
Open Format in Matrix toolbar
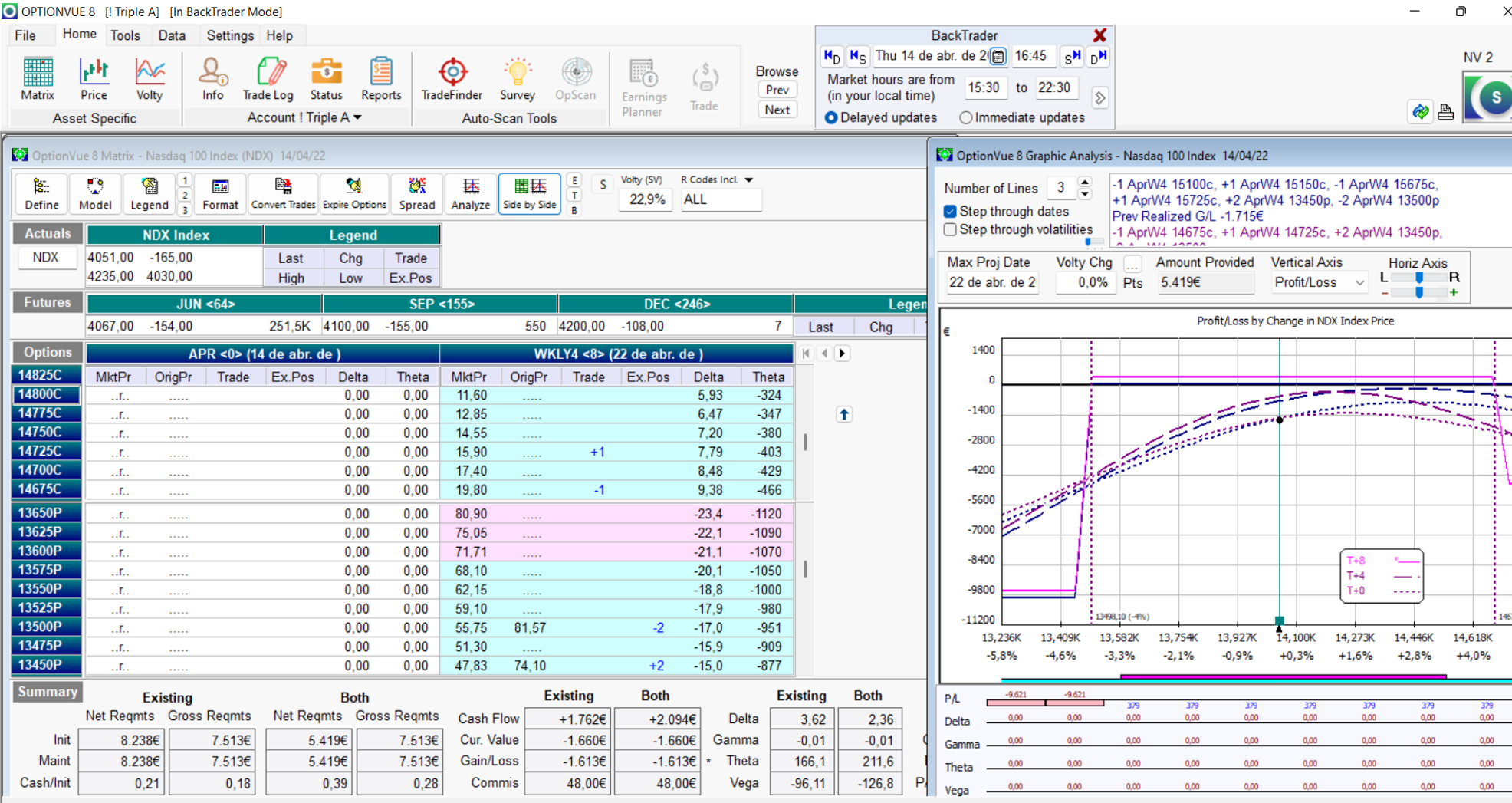coord(220,193)
